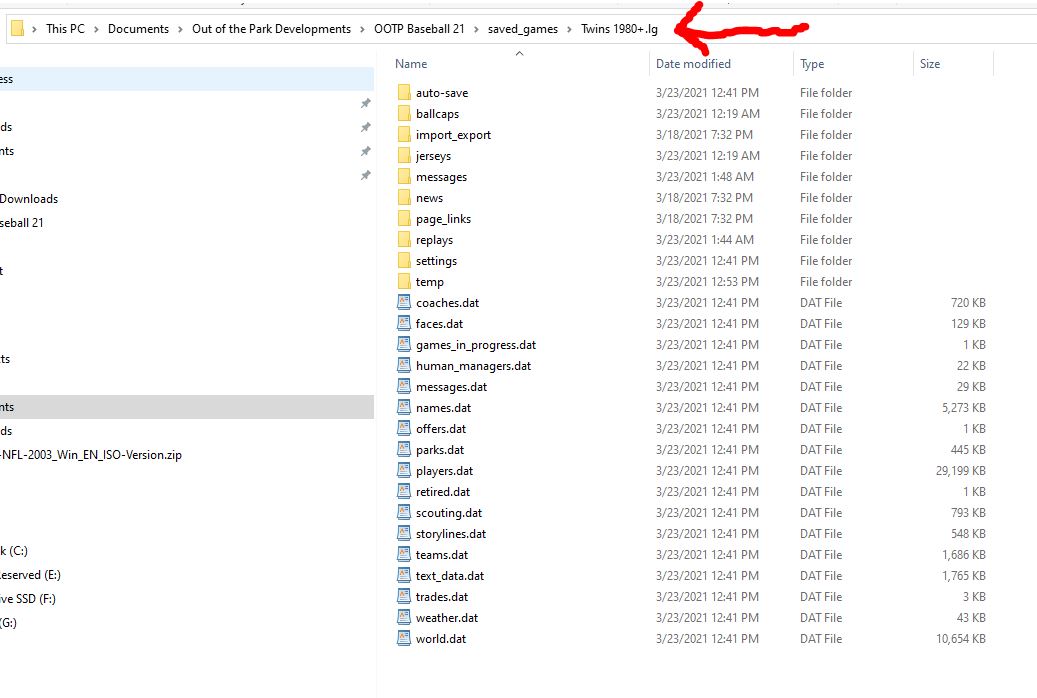Click replays' 3/23/2021 1:44 AM date

(704, 240)
